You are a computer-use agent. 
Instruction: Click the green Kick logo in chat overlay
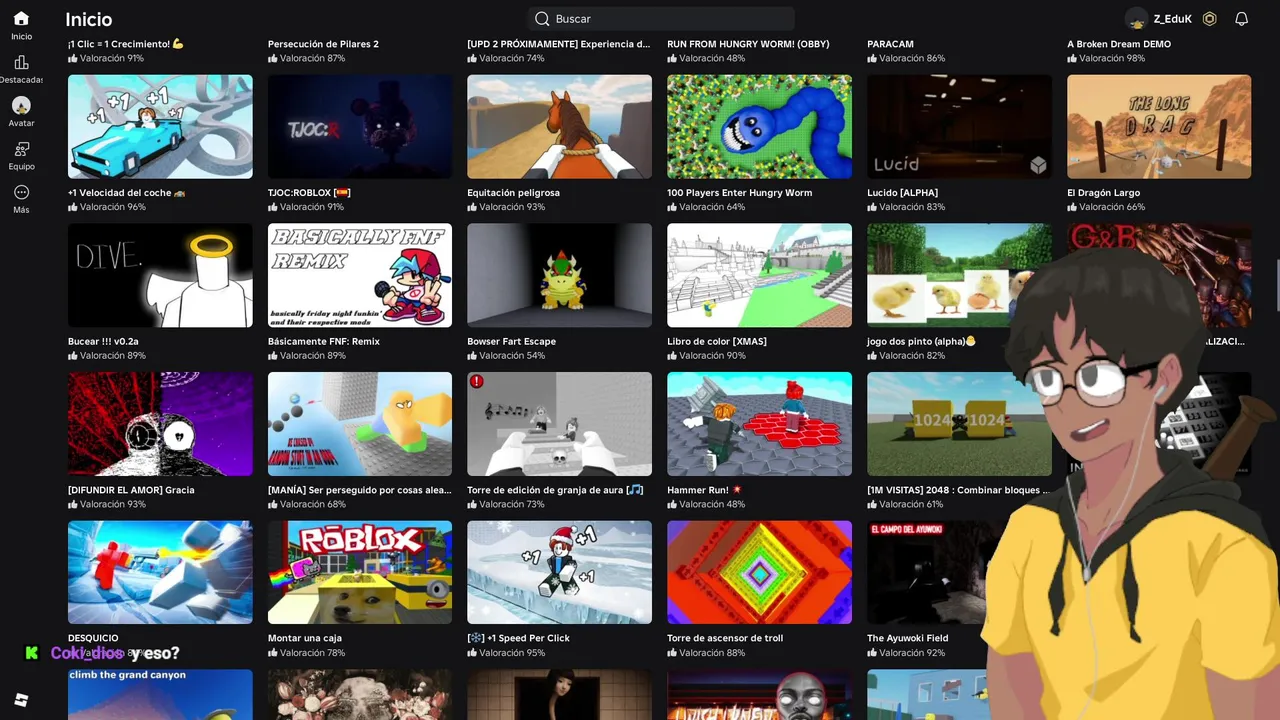coord(32,653)
